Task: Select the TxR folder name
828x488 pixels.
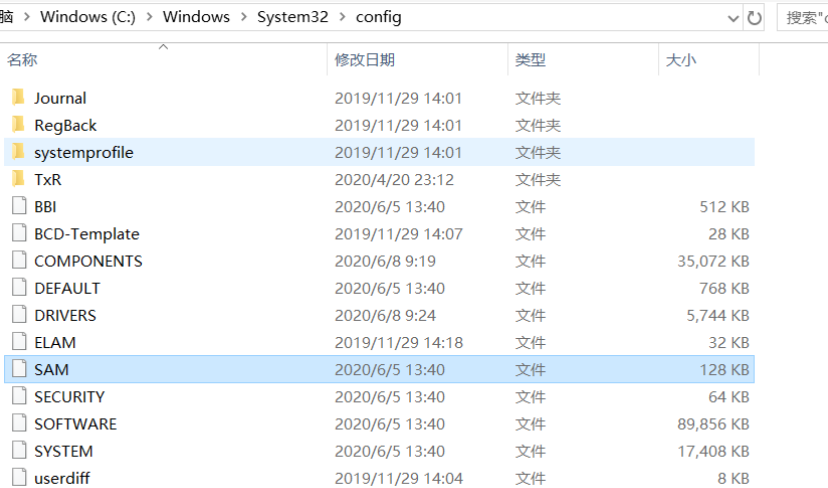Action: [x=48, y=180]
